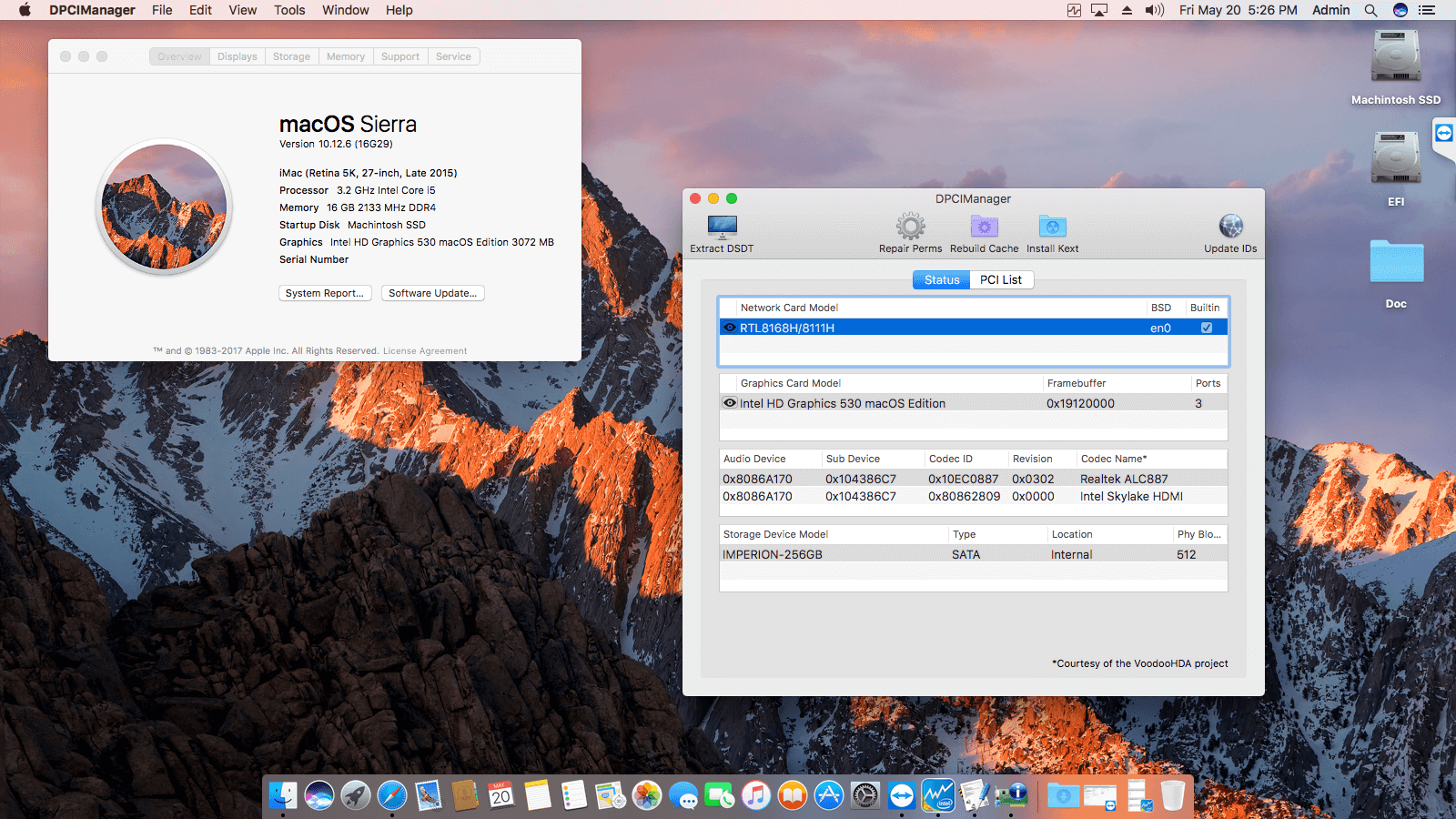Toggle eye icon for Intel HD Graphics 530

point(729,403)
